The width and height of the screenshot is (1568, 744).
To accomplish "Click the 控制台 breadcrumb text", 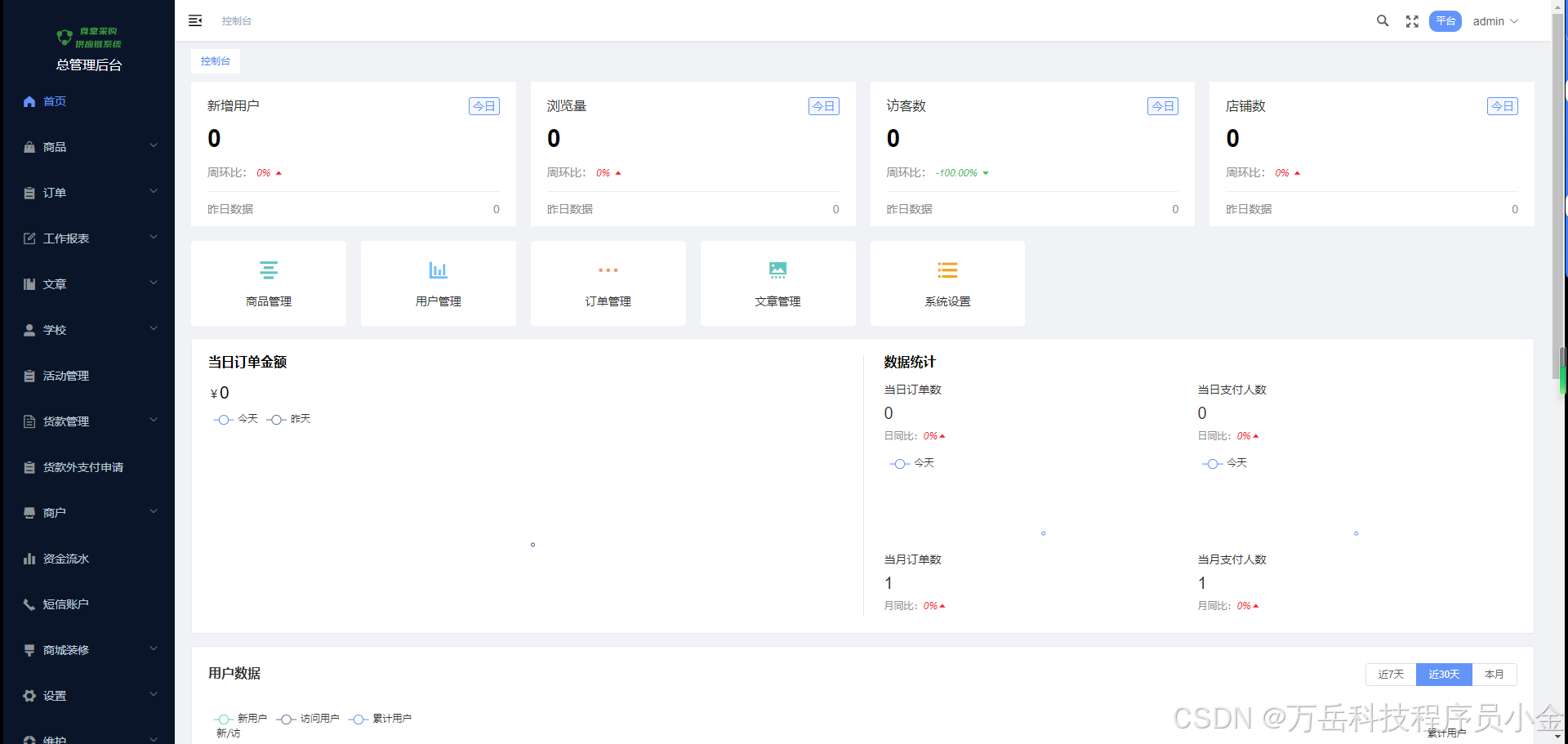I will [237, 21].
